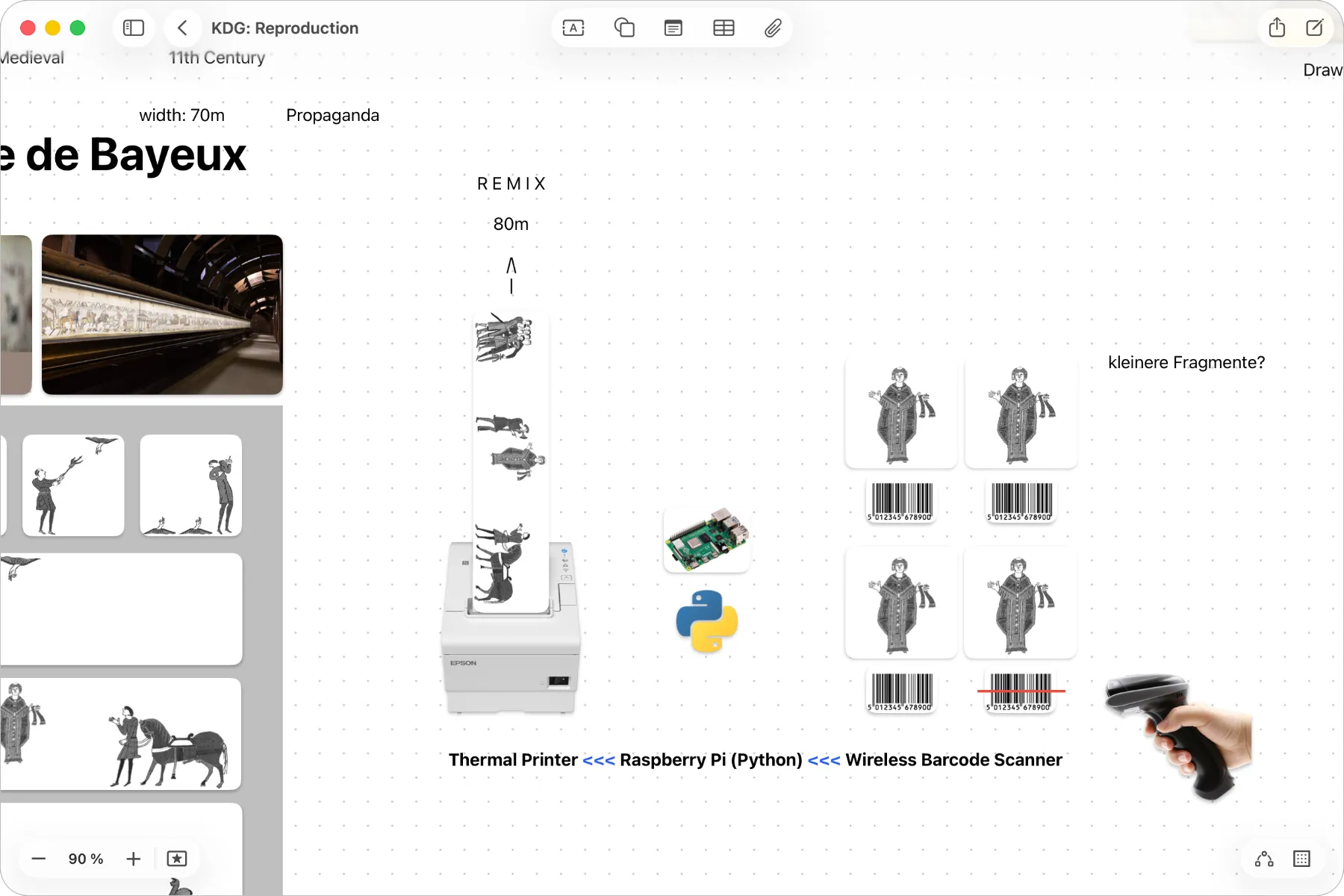Insert a text box
Image resolution: width=1344 pixels, height=896 pixels.
573,28
